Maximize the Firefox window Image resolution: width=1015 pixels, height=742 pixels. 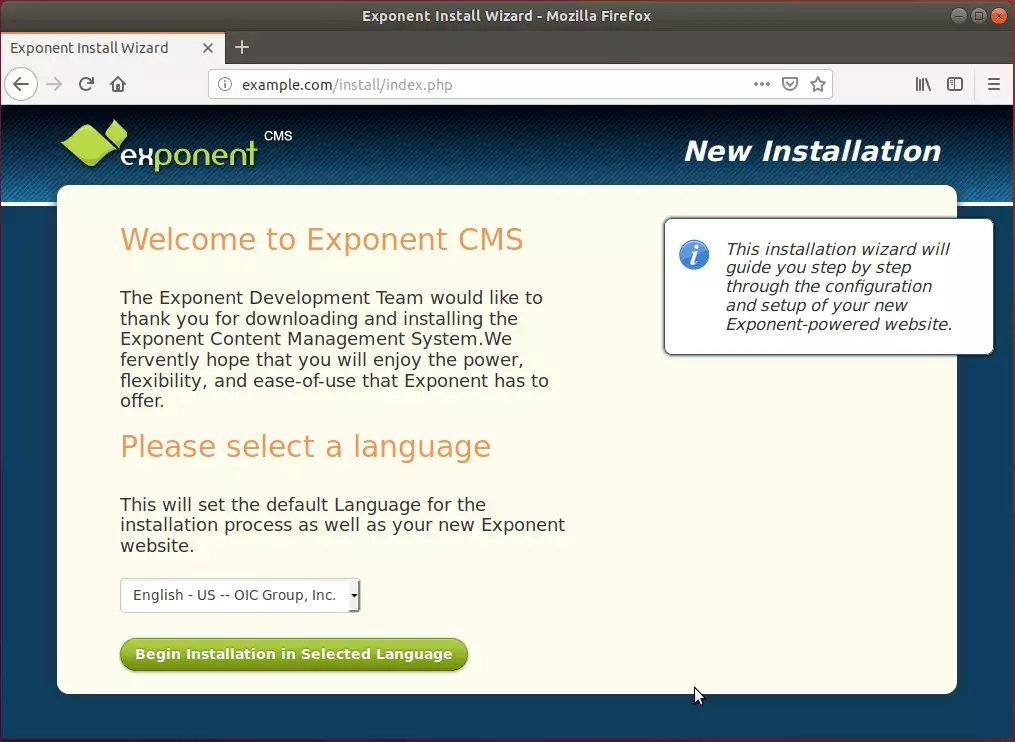[979, 16]
